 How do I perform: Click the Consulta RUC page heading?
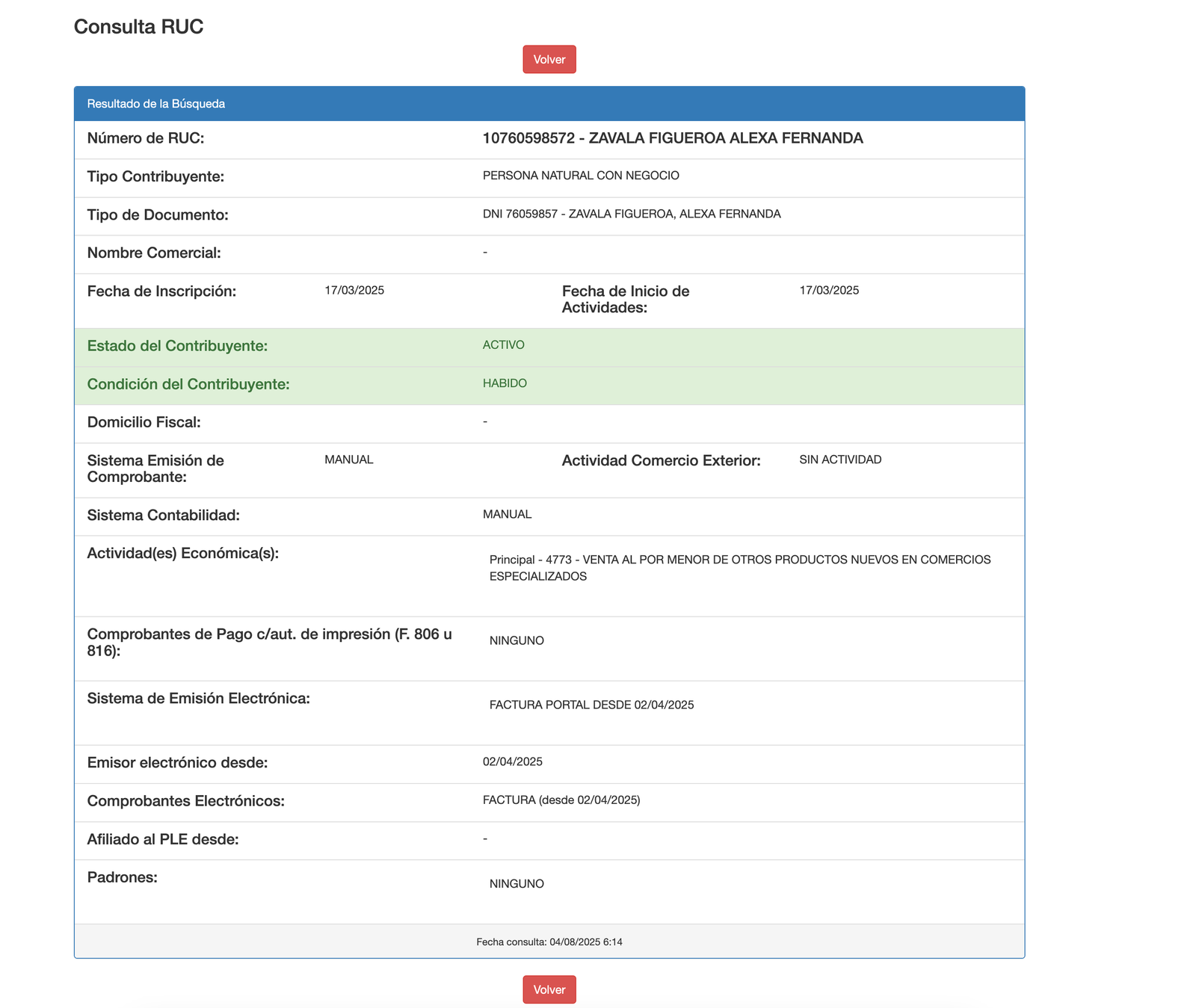[x=138, y=27]
